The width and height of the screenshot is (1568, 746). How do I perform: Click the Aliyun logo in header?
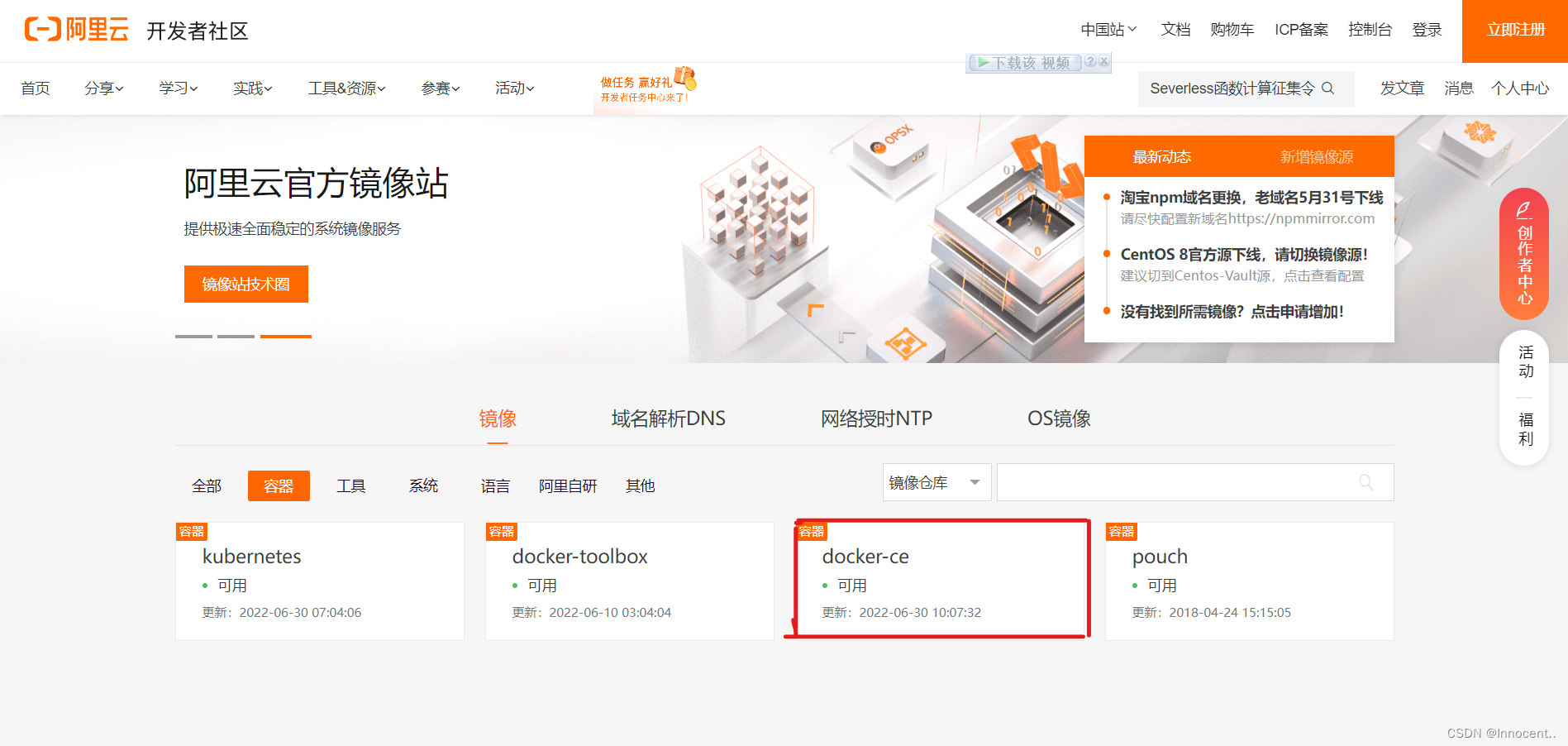click(76, 30)
